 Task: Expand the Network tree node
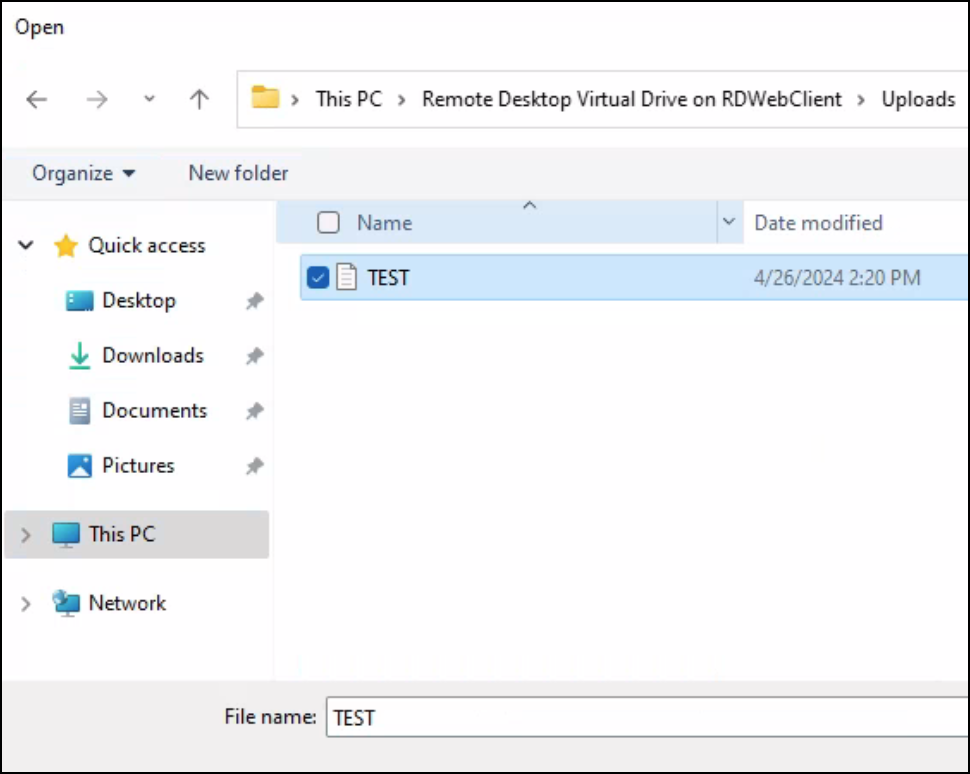coord(27,604)
